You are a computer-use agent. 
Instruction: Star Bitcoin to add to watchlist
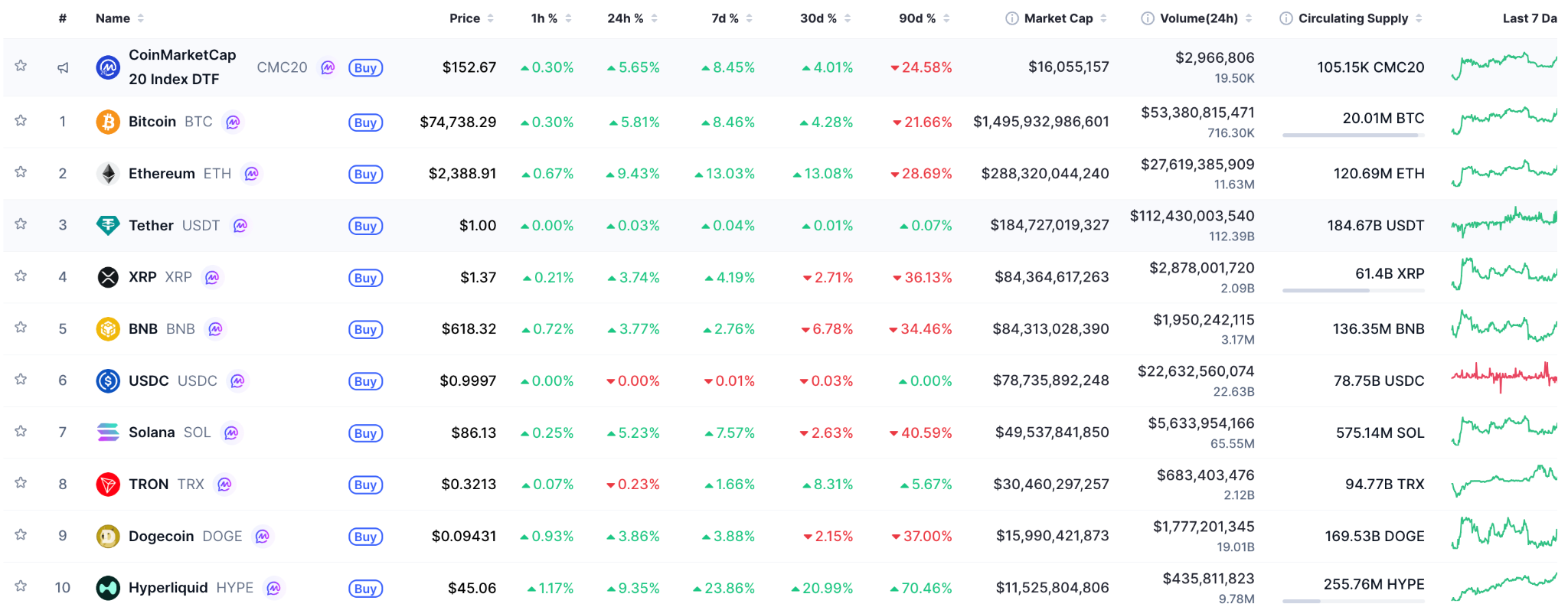(21, 121)
